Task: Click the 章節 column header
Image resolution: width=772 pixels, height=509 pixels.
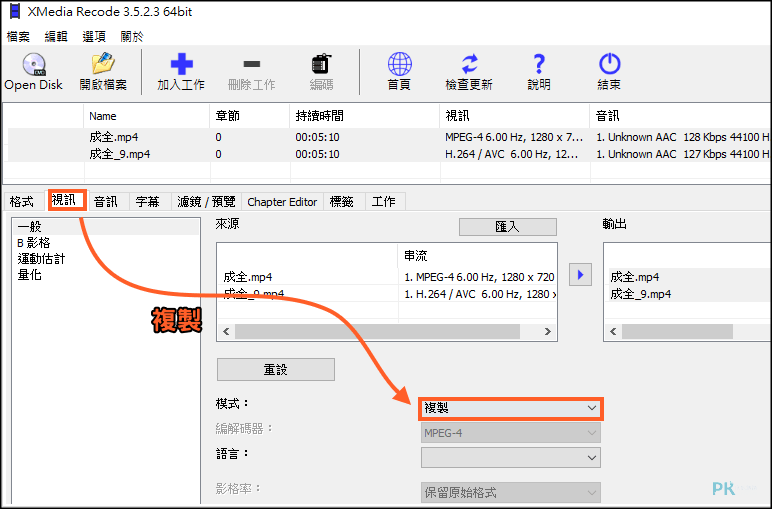Action: point(250,116)
